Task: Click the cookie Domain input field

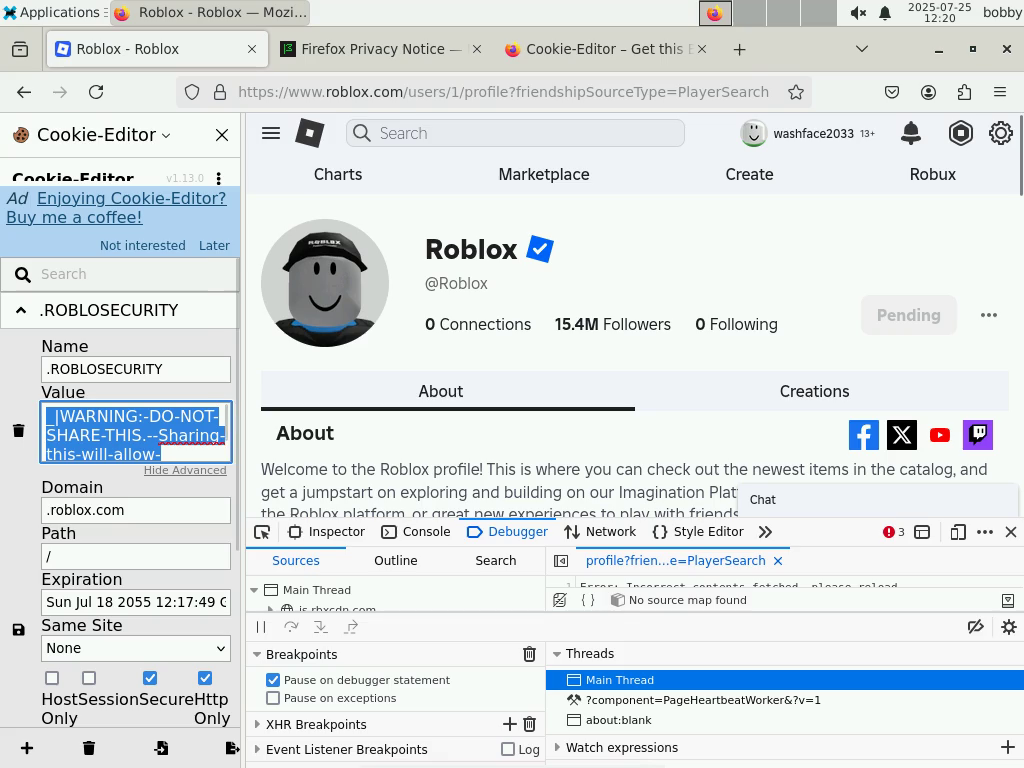Action: coord(136,510)
